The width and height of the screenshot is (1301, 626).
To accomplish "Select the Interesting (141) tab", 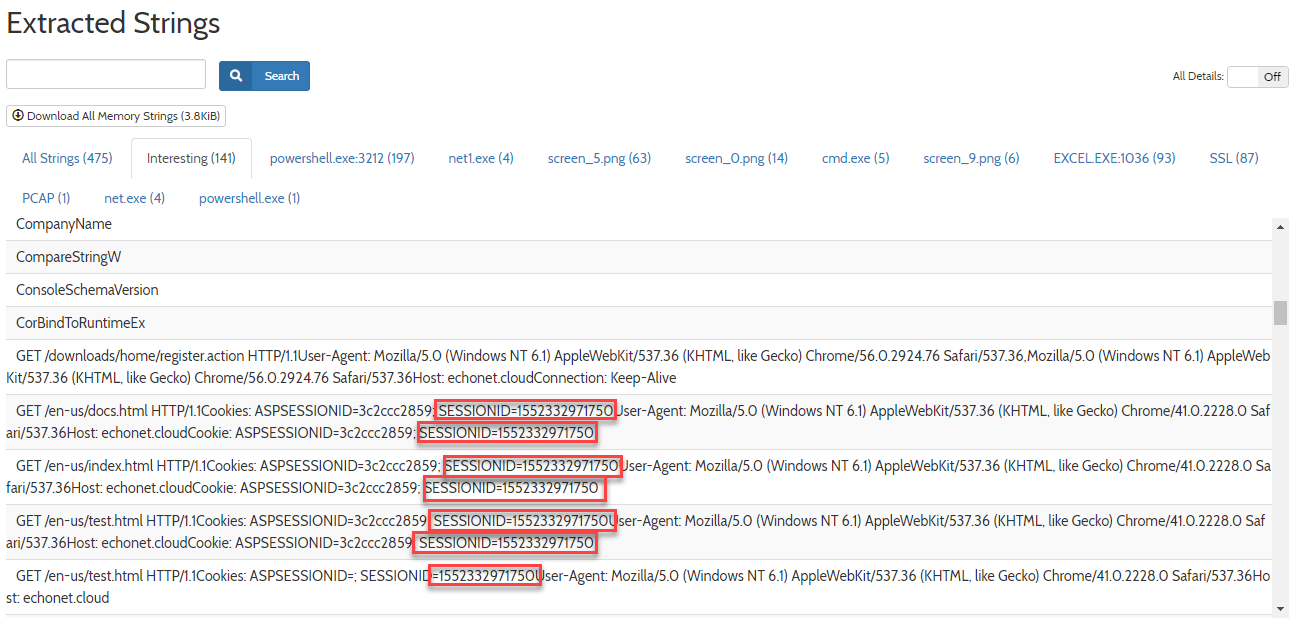I will [x=191, y=158].
